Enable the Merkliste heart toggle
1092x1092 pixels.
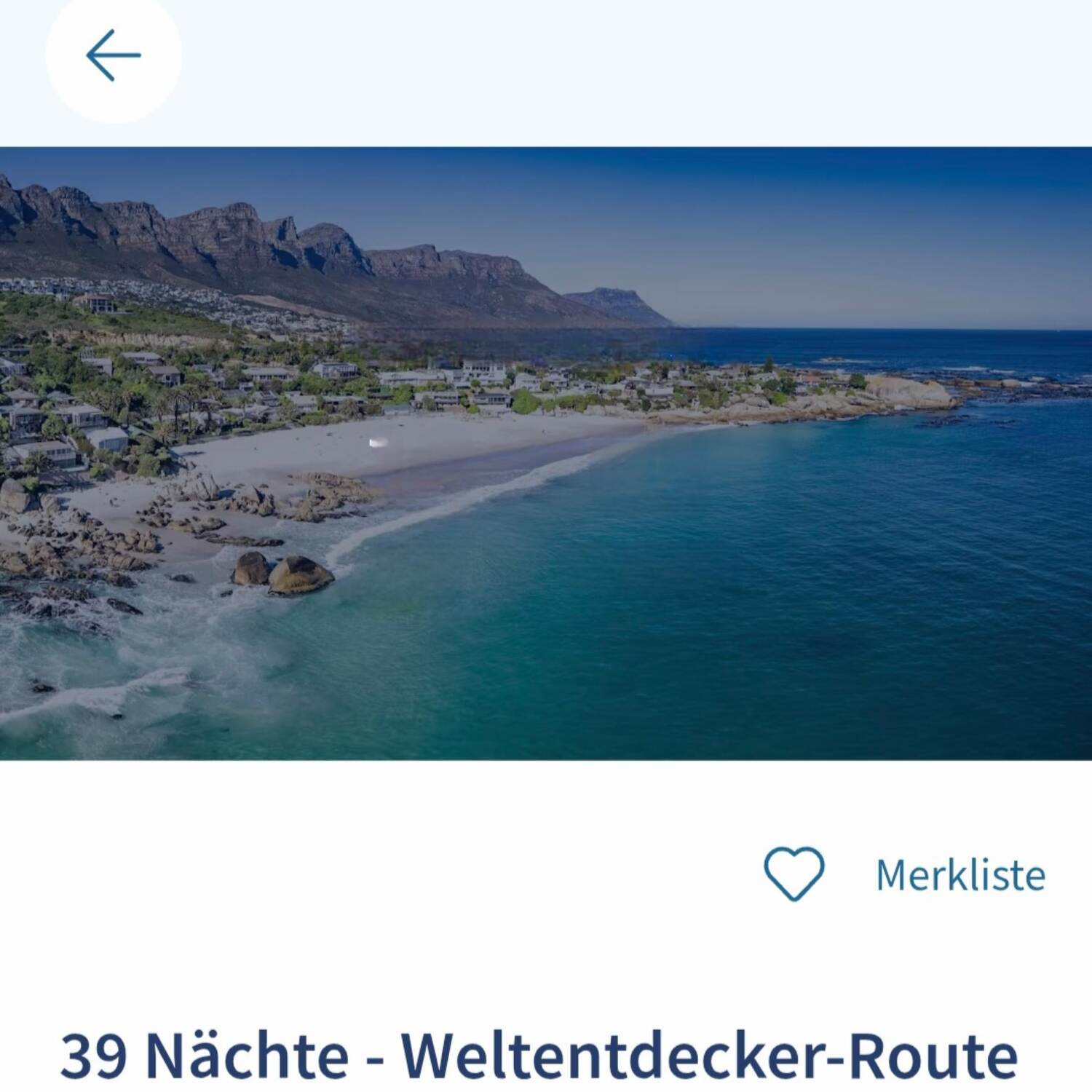click(x=794, y=874)
